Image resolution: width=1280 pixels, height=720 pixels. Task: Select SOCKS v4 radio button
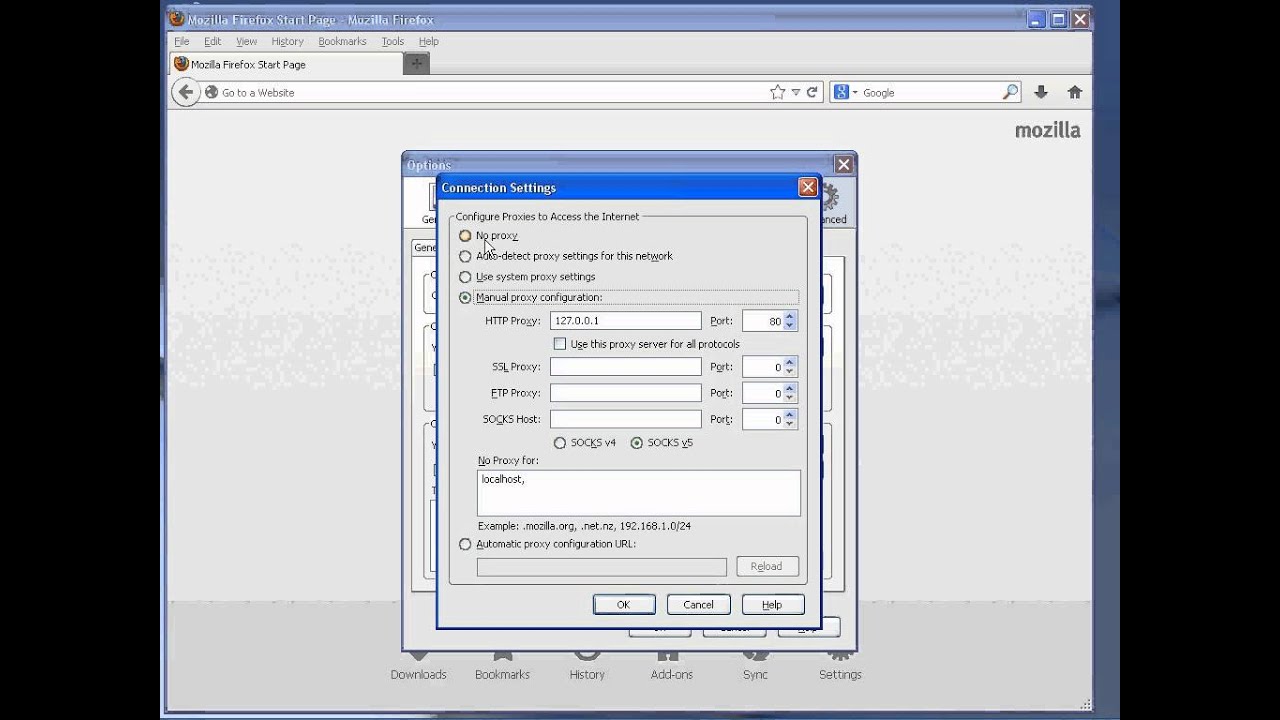point(560,442)
